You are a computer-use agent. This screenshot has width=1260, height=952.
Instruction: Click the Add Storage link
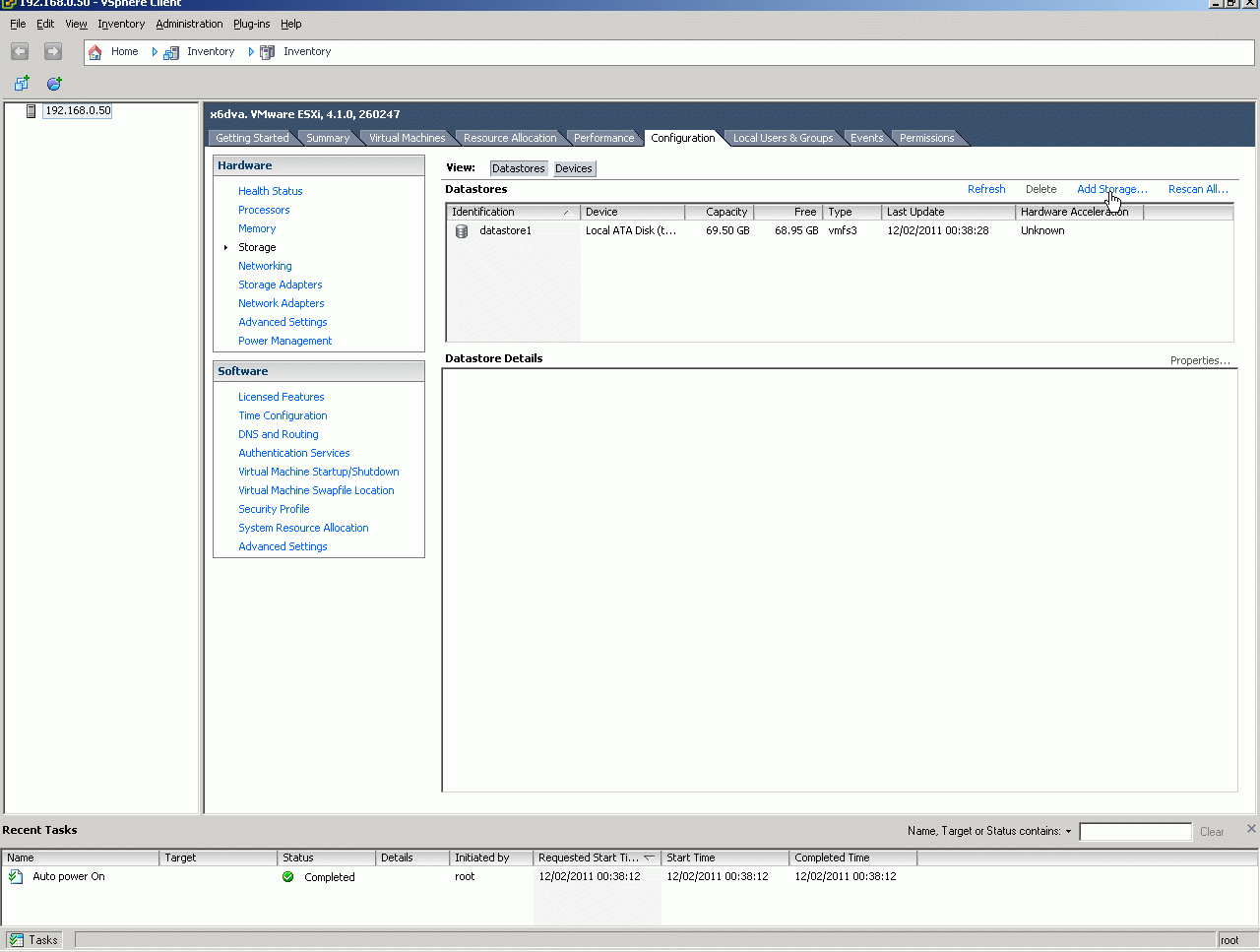[x=1112, y=189]
